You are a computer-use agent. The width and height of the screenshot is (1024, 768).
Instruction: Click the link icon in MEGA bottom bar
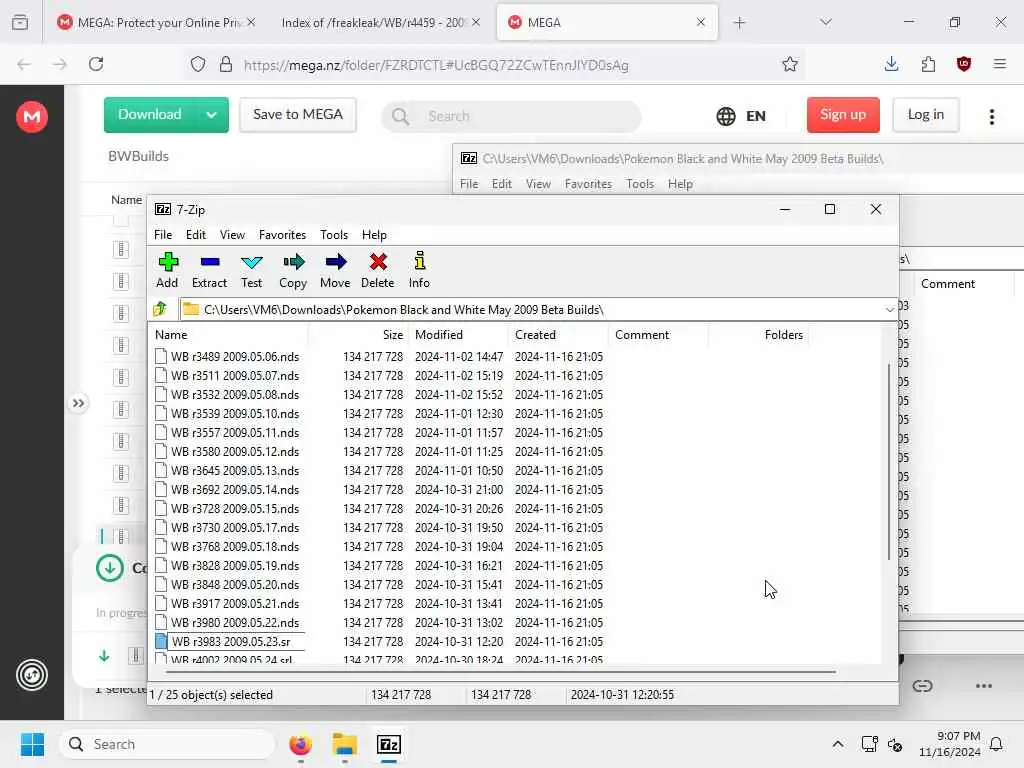[x=922, y=686]
